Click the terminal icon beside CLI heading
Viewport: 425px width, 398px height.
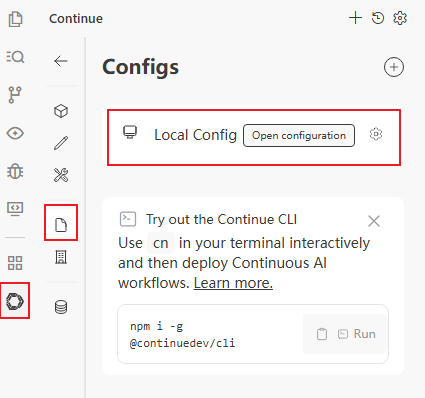(x=128, y=219)
